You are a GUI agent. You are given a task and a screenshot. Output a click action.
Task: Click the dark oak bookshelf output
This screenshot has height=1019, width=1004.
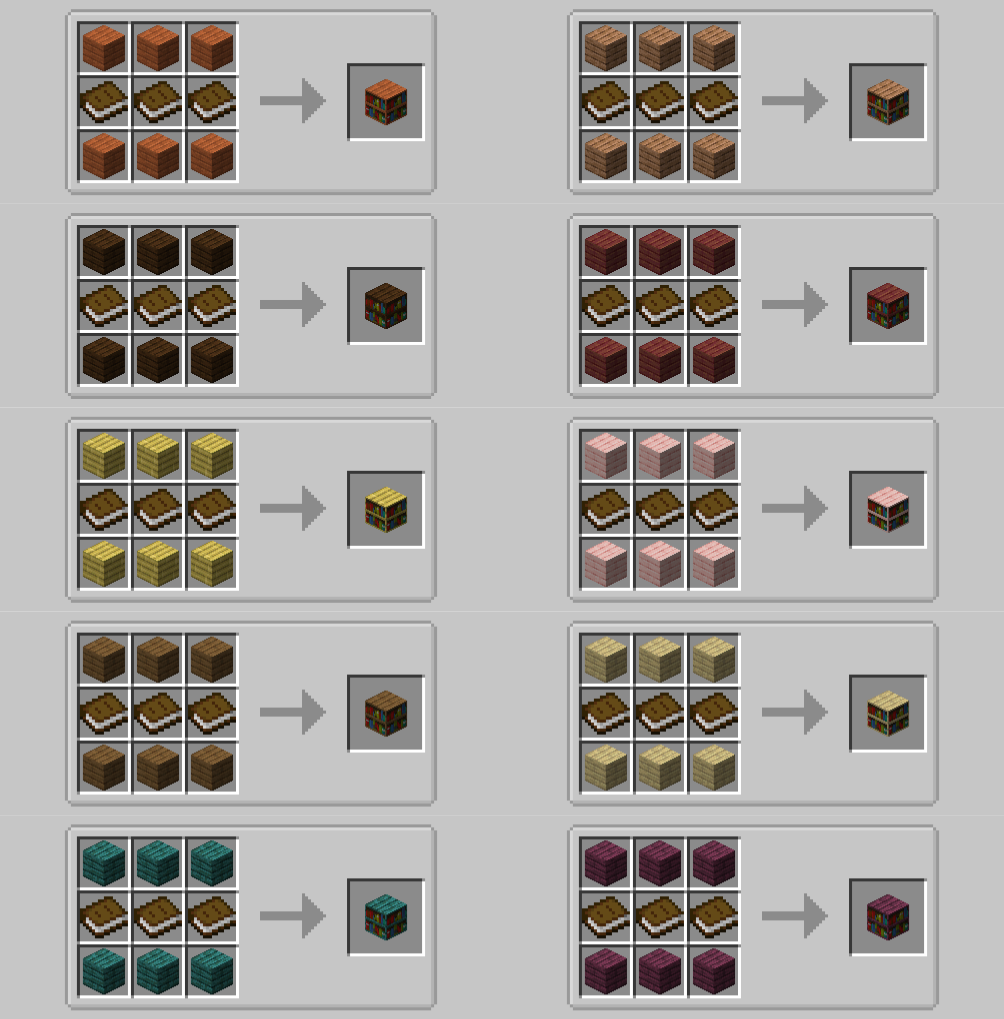[386, 305]
